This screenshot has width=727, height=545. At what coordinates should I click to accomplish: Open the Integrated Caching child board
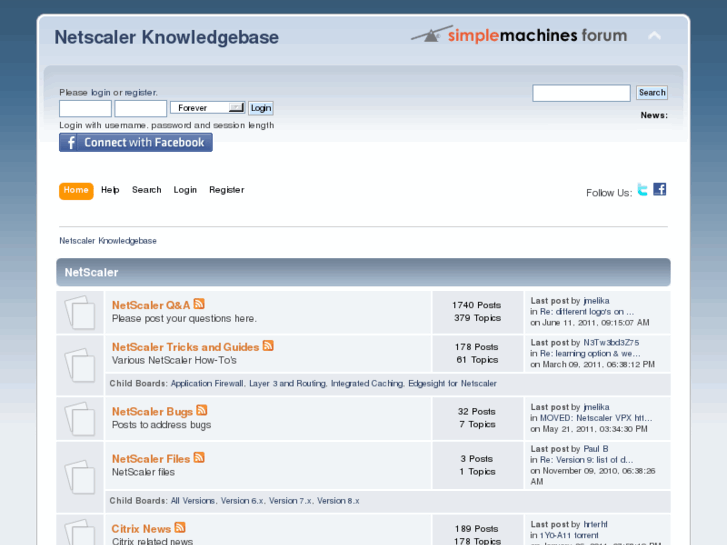[x=367, y=384]
